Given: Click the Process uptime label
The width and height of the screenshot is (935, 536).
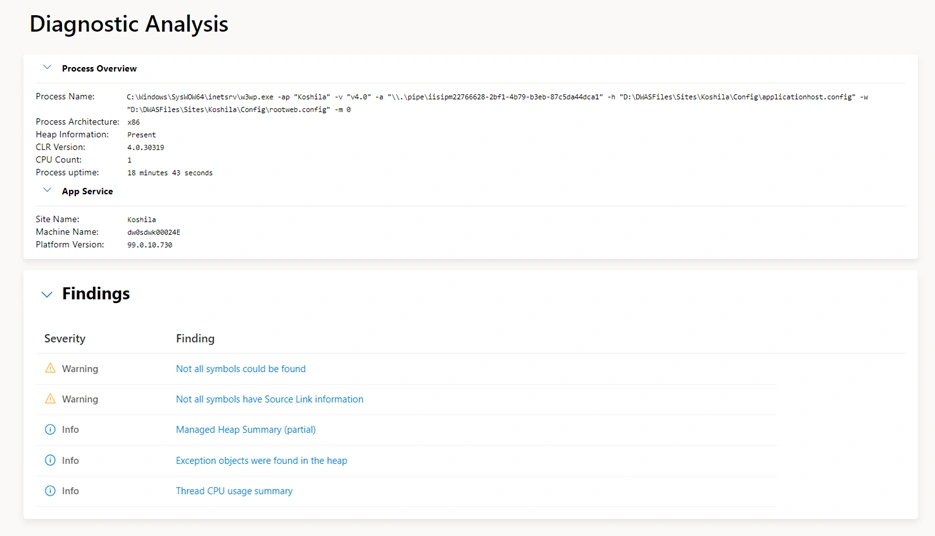Looking at the screenshot, I should point(67,172).
